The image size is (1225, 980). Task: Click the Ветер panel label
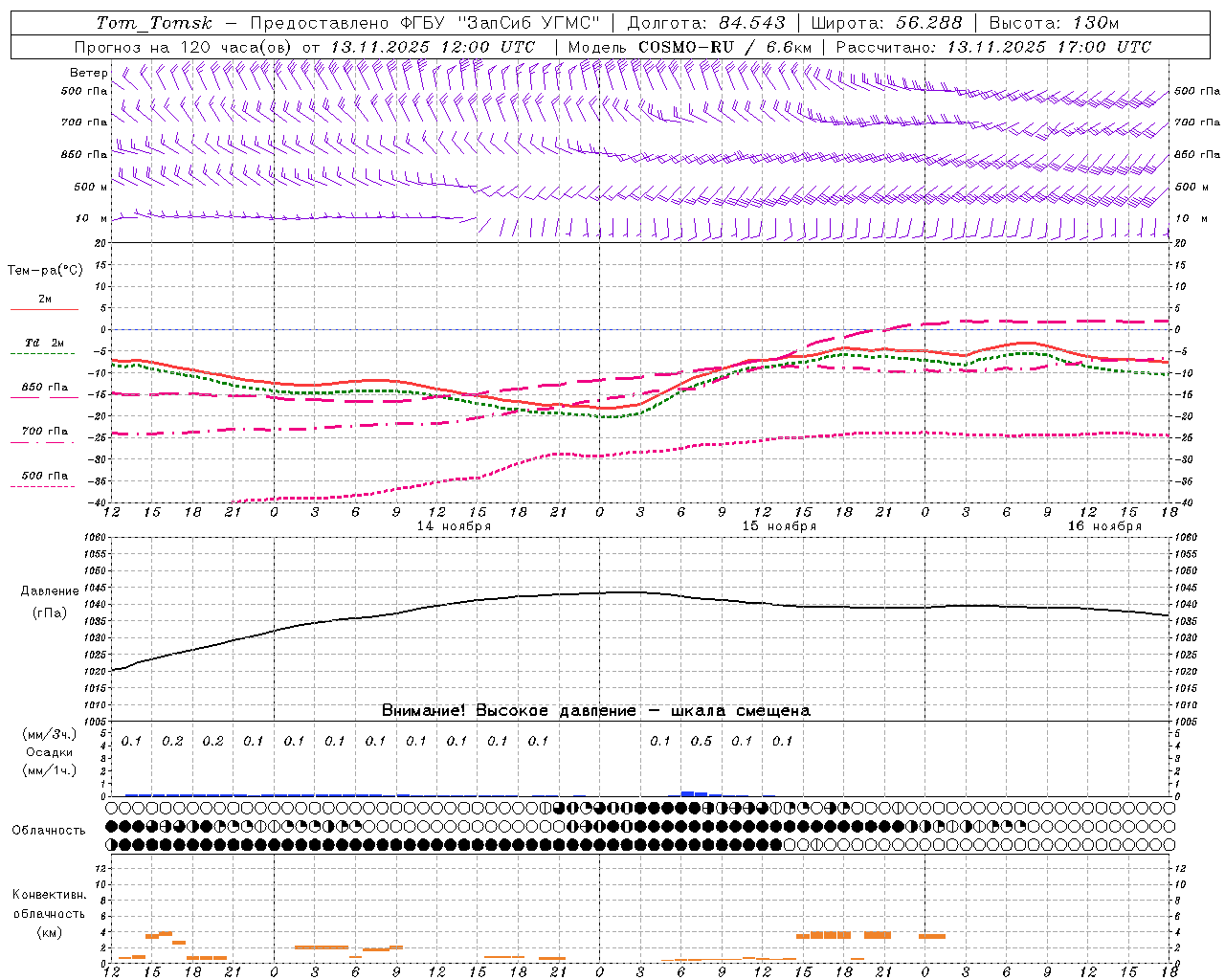(88, 73)
